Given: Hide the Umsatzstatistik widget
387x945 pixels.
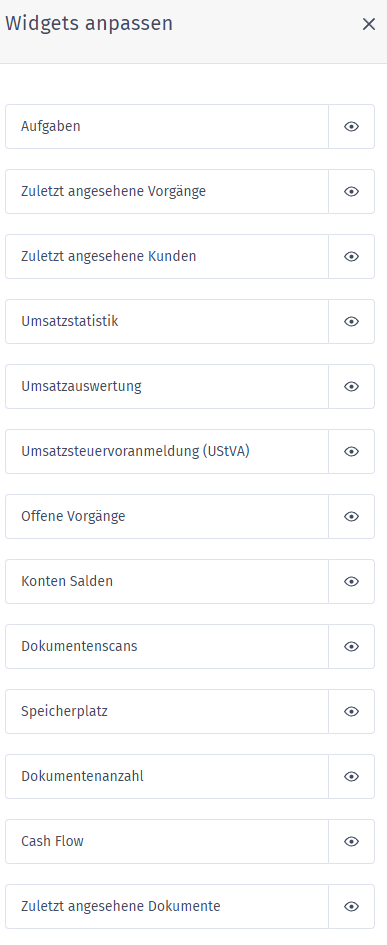Looking at the screenshot, I should (351, 322).
